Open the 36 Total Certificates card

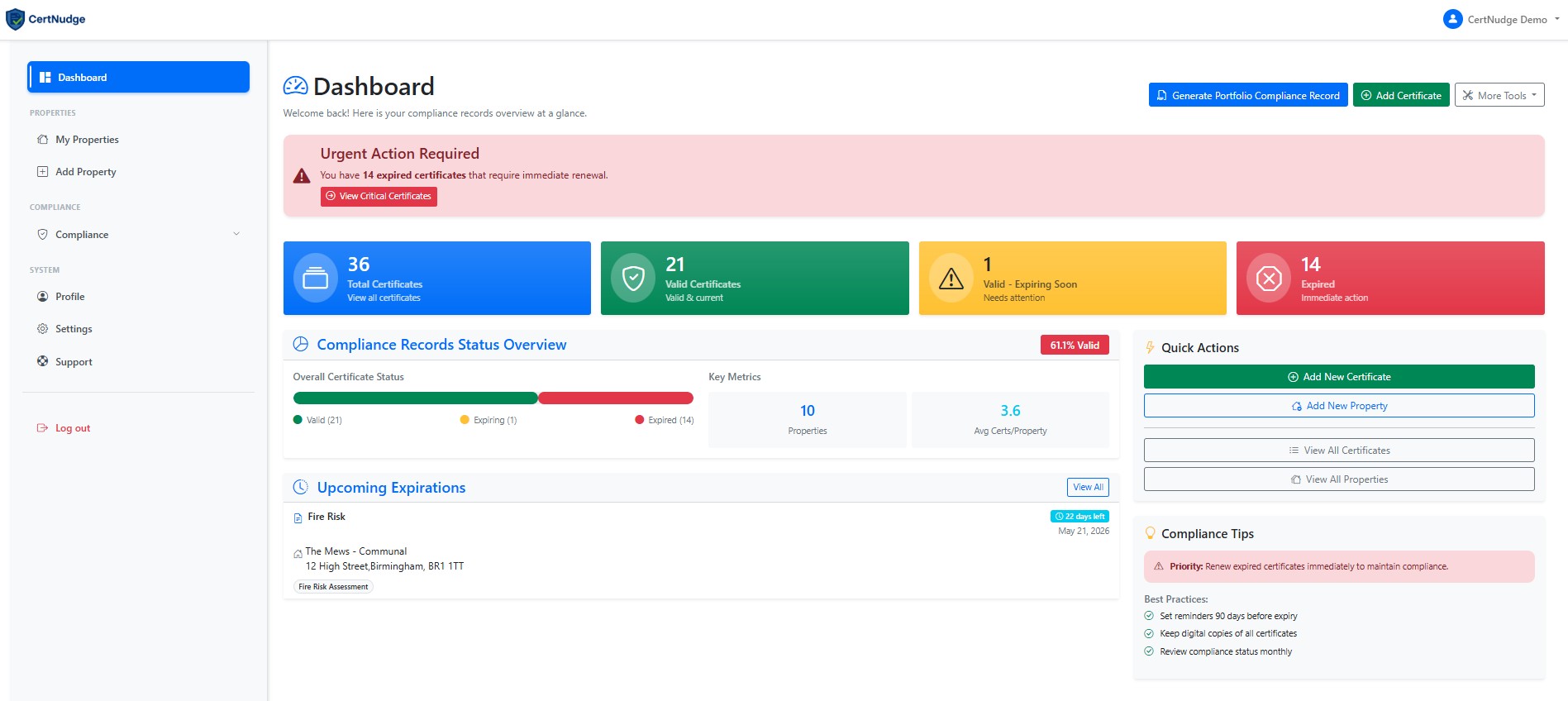click(437, 278)
